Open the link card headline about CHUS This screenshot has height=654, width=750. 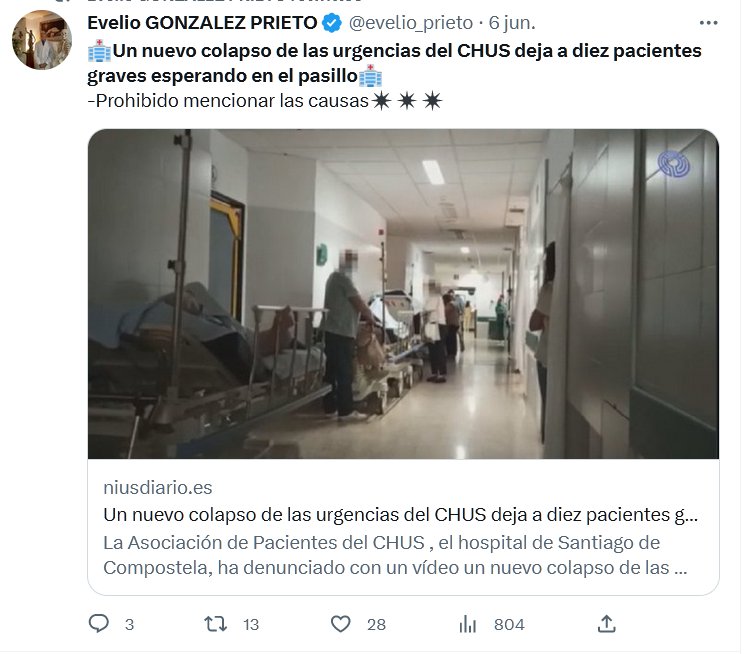click(401, 515)
